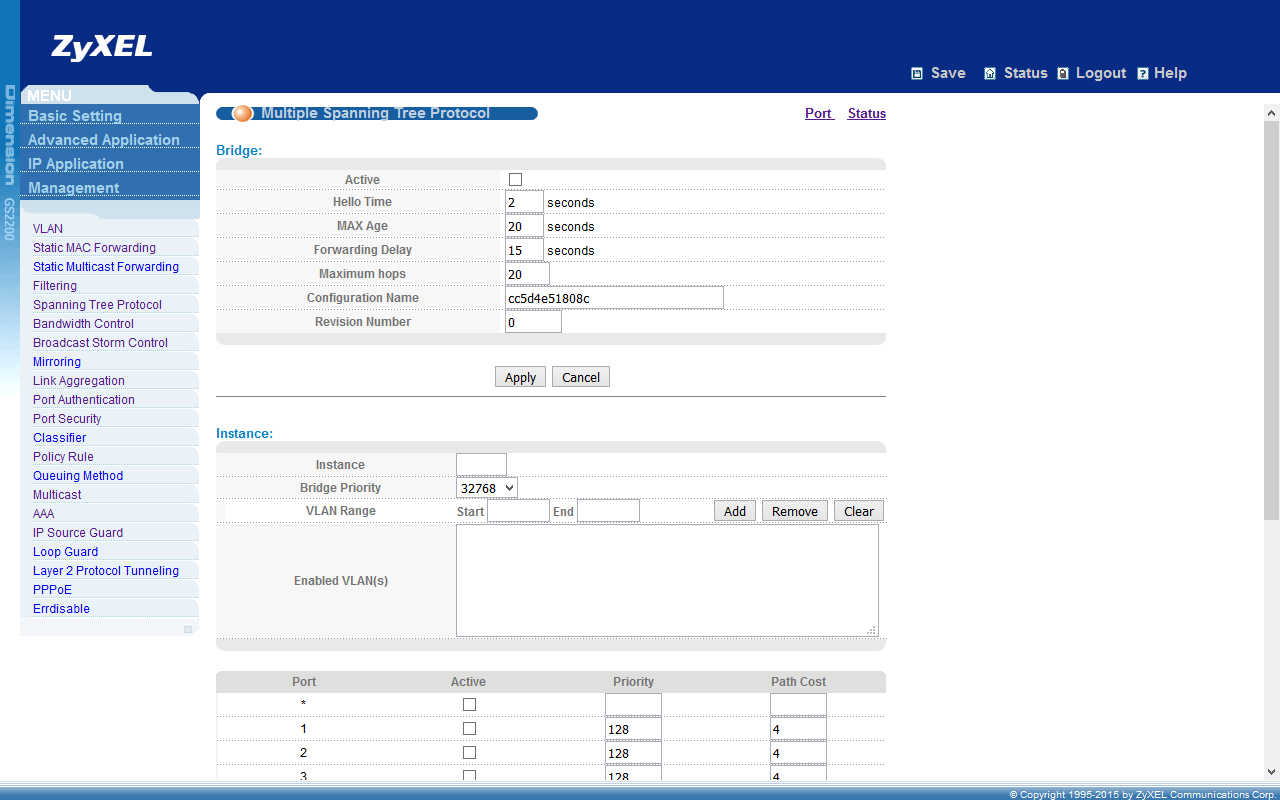Image resolution: width=1280 pixels, height=800 pixels.
Task: Open Queuing Method page
Action: (x=78, y=476)
